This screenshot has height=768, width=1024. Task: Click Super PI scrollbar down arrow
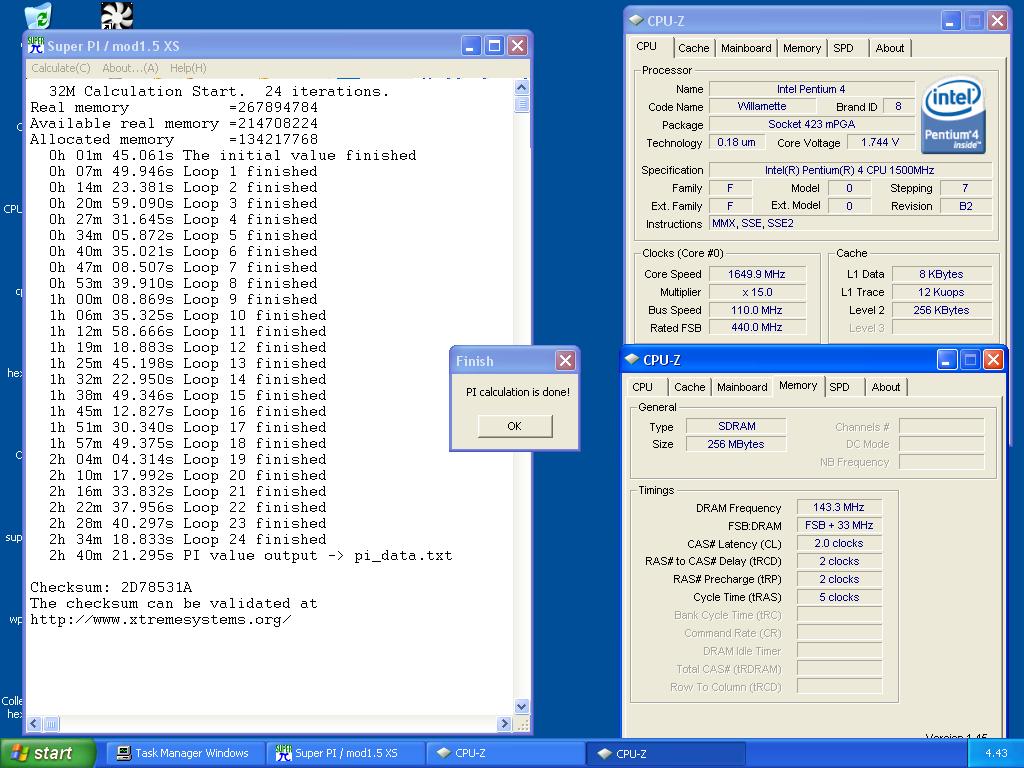[521, 706]
